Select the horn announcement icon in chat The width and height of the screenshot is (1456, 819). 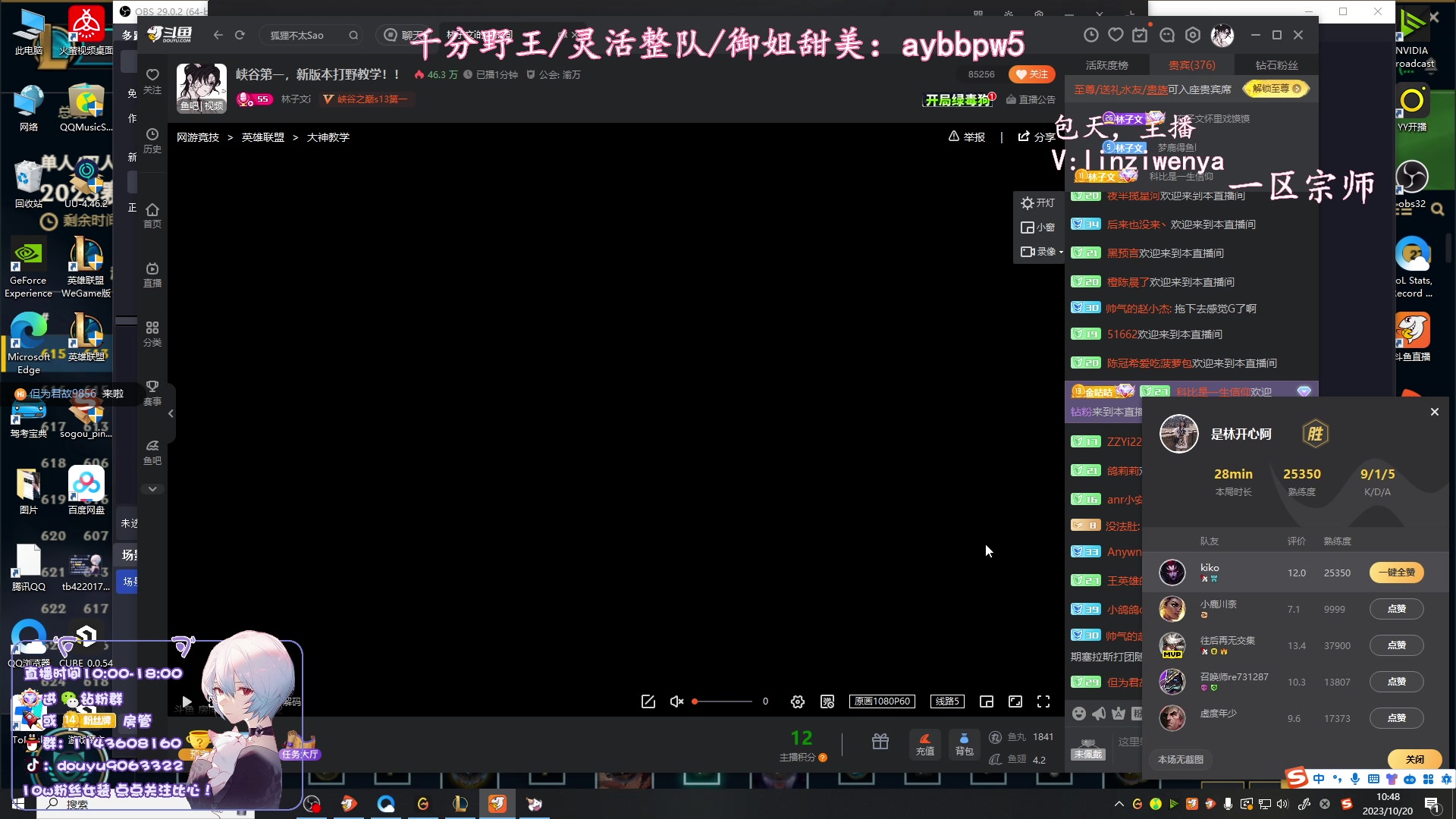[x=1099, y=713]
